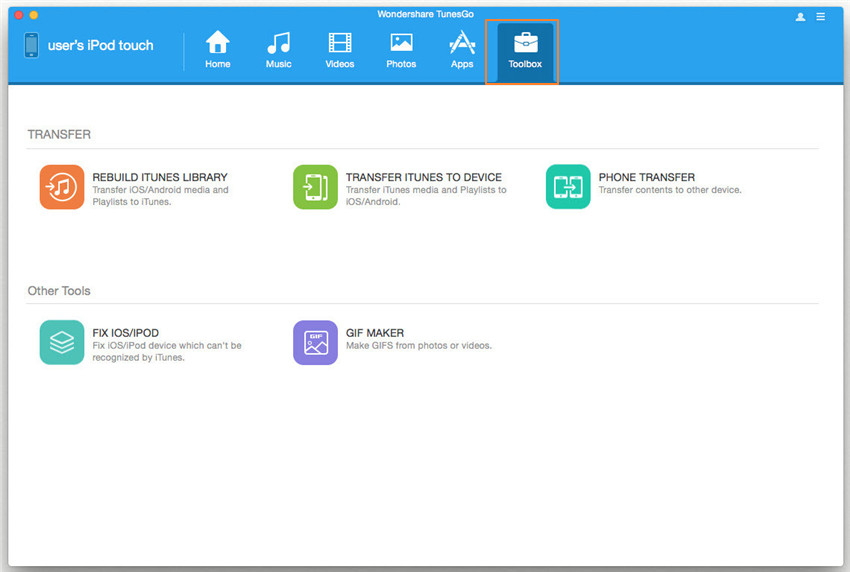Screen dimensions: 850x572
Task: Click the PHONE TRANSFER title text
Action: (x=647, y=178)
